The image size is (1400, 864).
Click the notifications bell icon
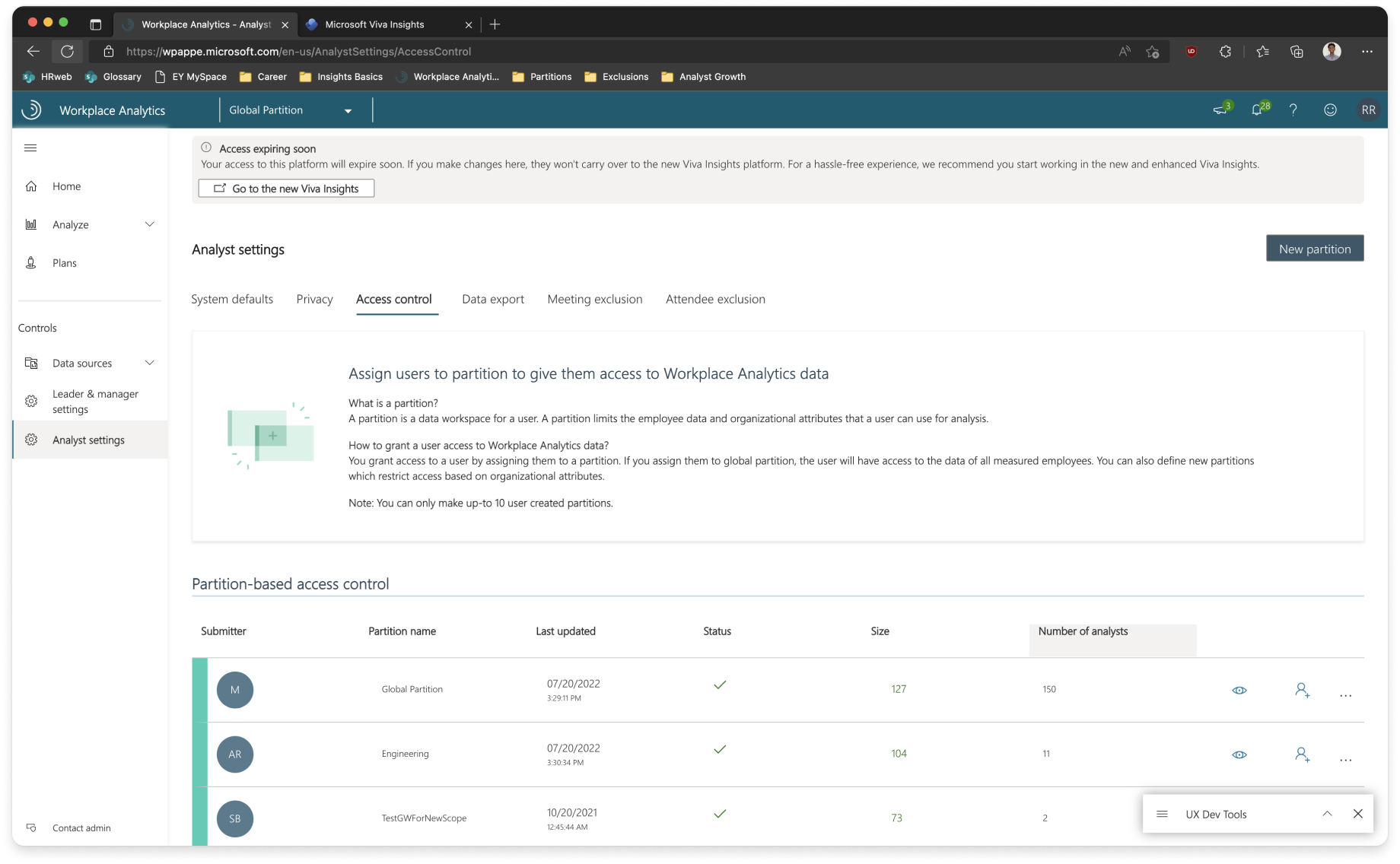(x=1257, y=110)
